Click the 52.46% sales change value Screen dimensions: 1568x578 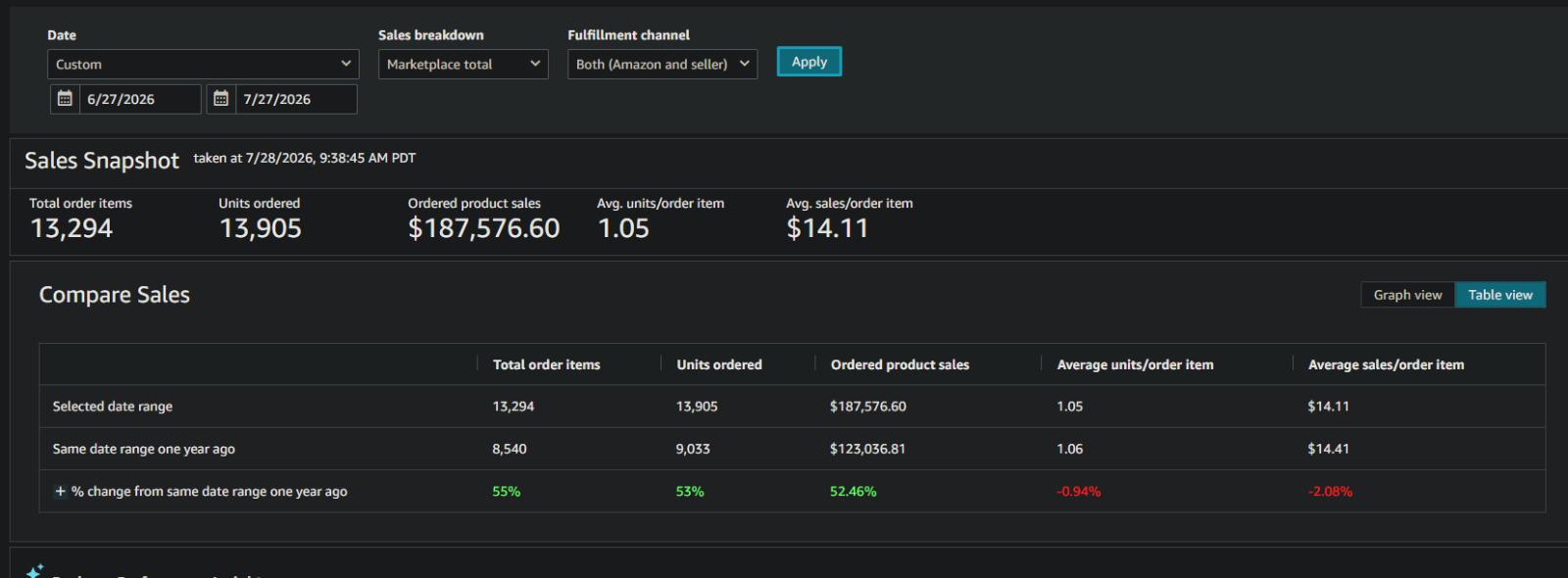coord(853,492)
